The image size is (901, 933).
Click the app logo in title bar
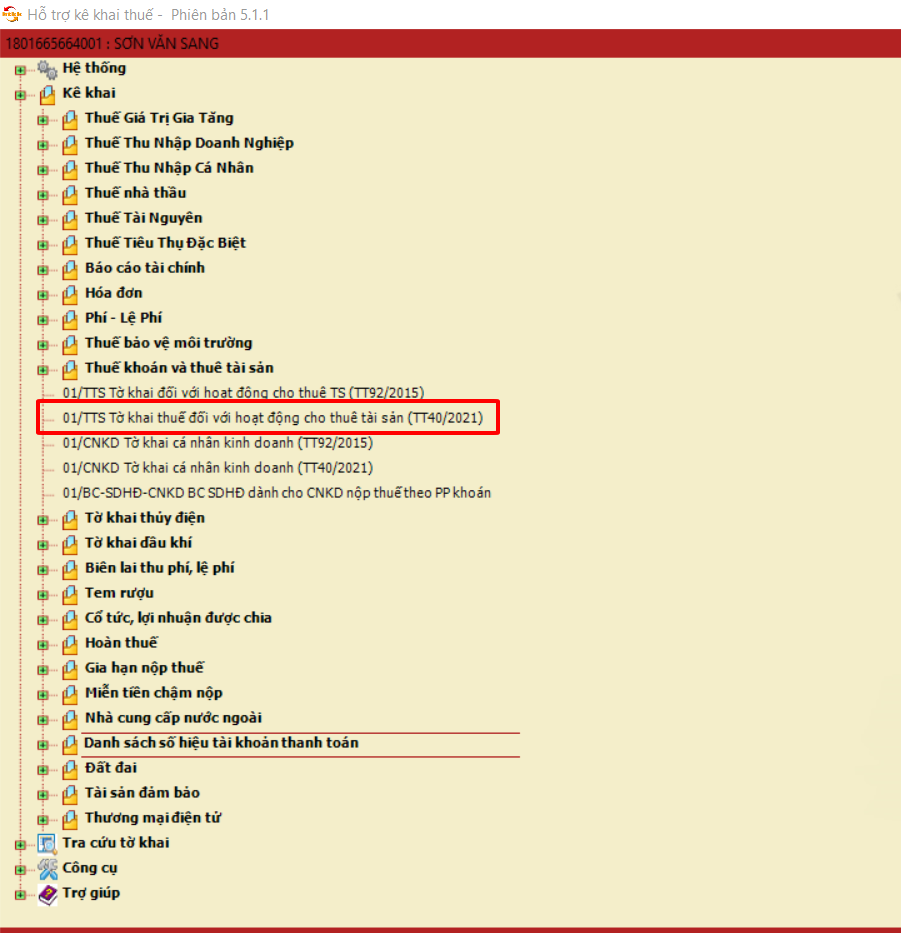click(12, 15)
